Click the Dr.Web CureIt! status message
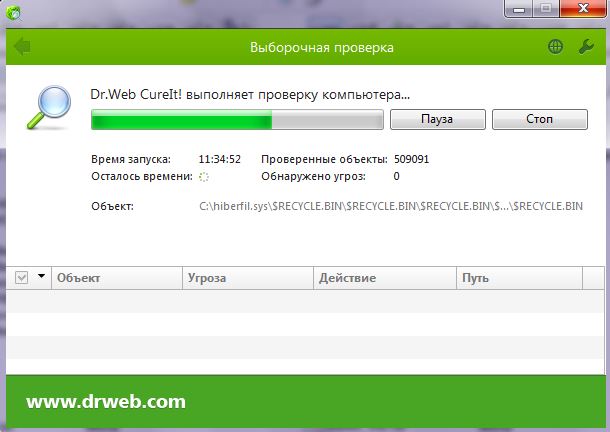 pos(250,95)
